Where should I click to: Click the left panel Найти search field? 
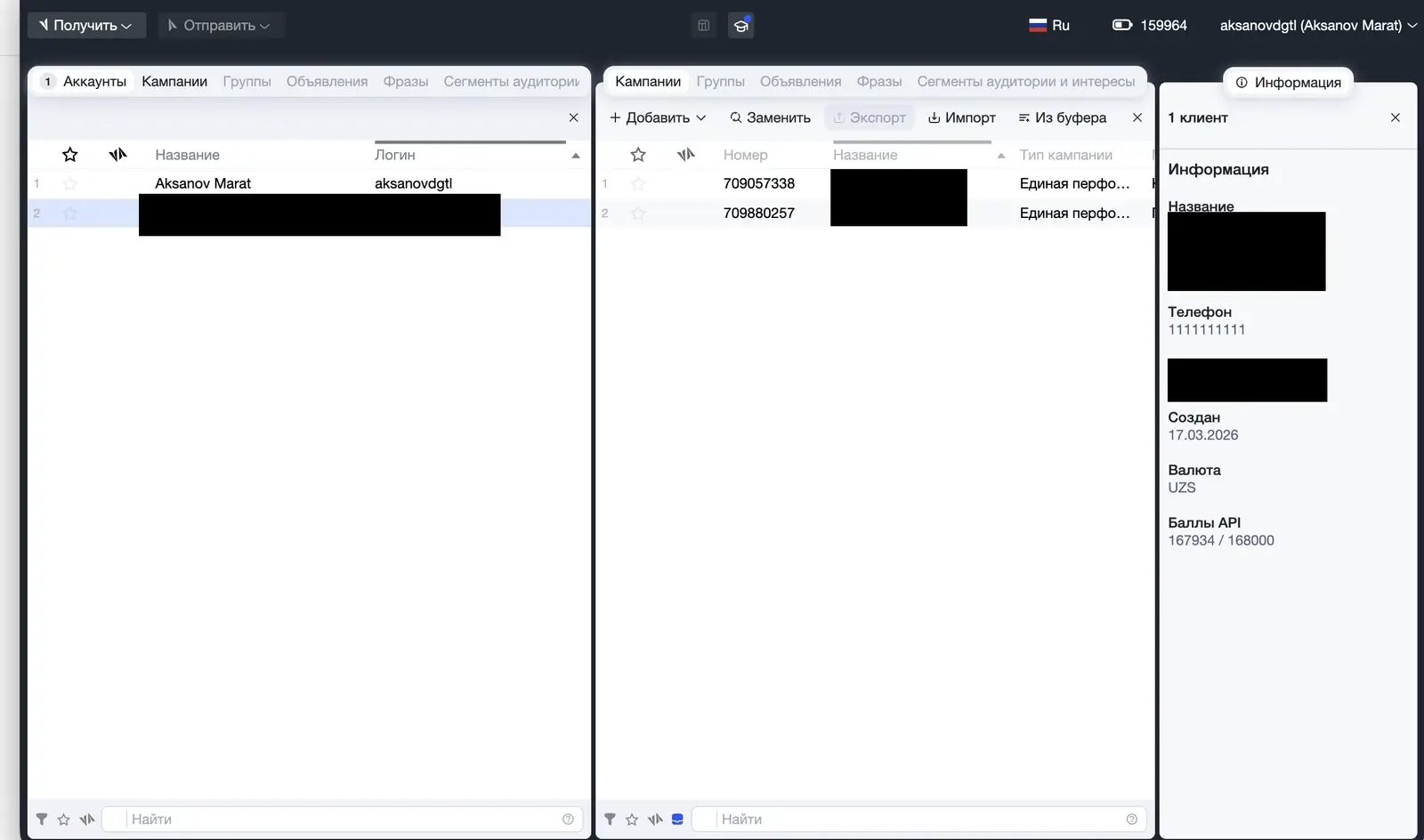(x=343, y=819)
